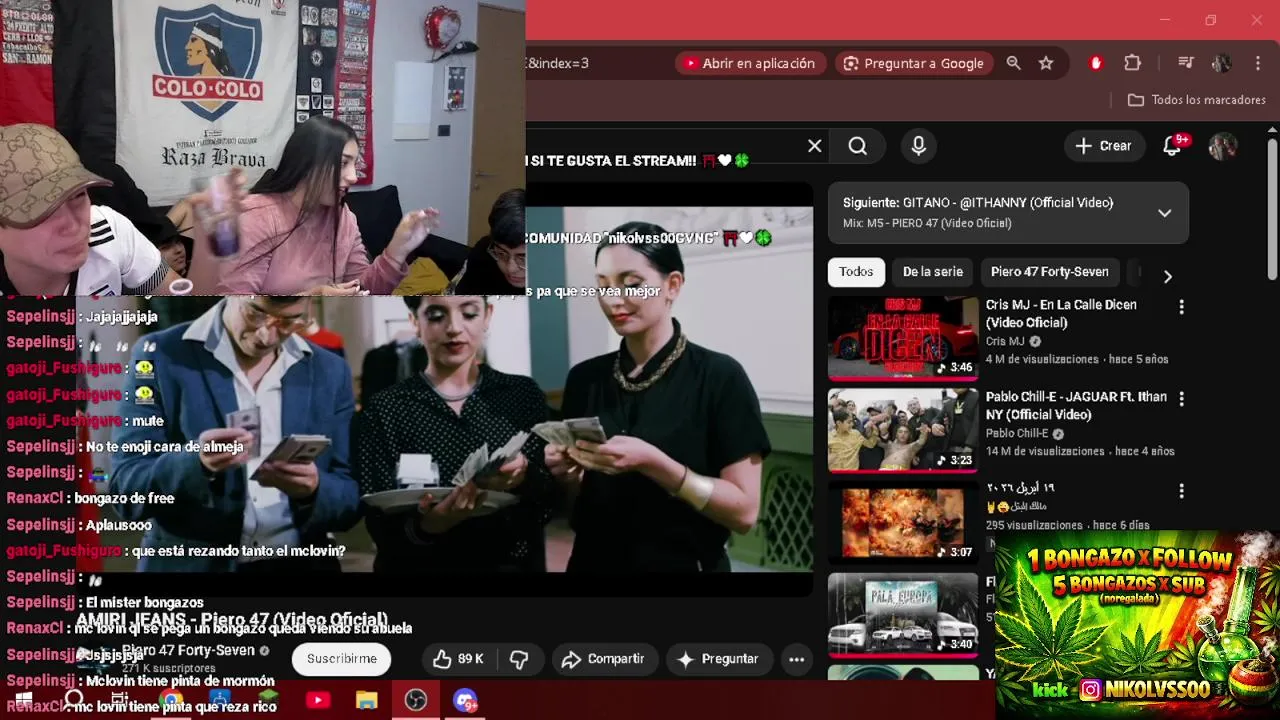The image size is (1280, 720).
Task: Open the 'Pablo Chill-E - JAGUAR' thumbnail
Action: (x=903, y=430)
